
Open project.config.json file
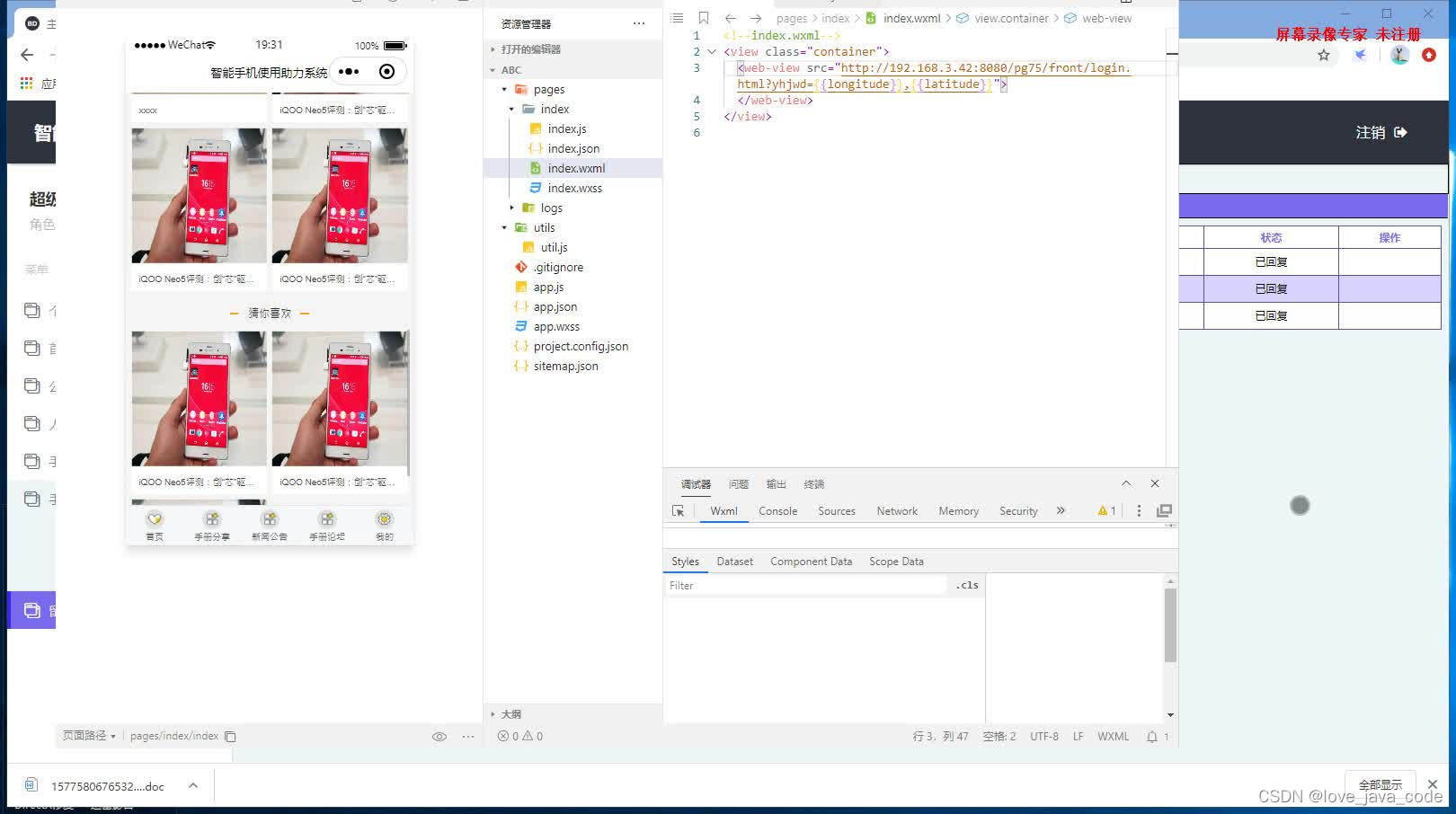pos(581,347)
